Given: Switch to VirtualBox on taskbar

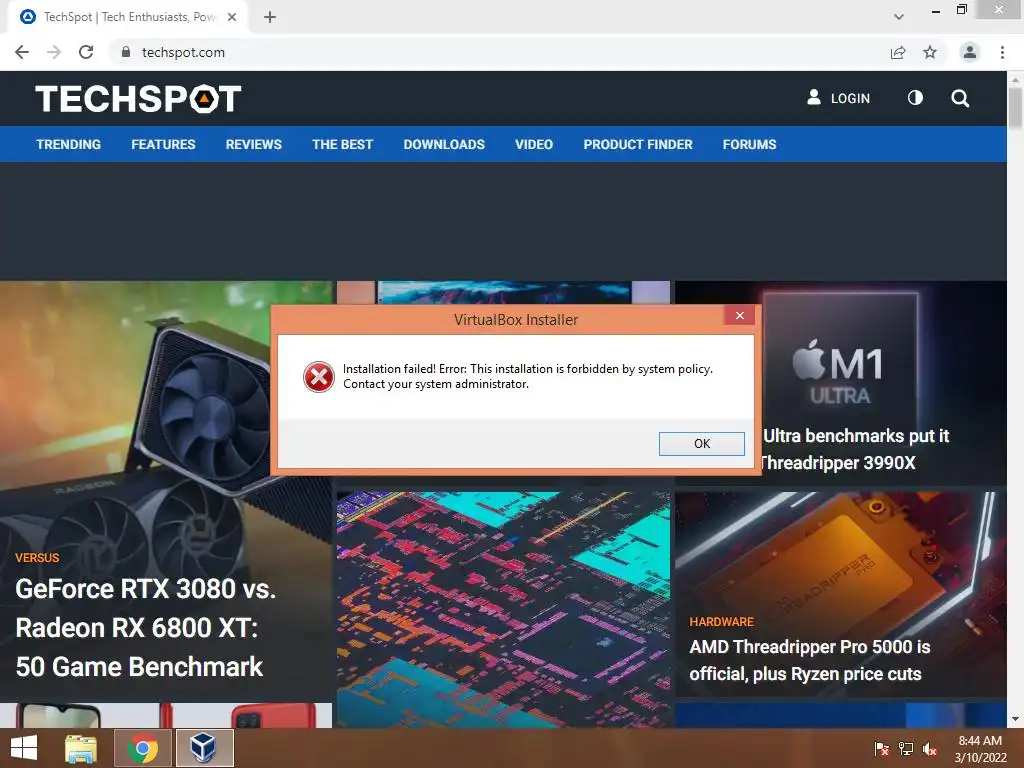Looking at the screenshot, I should (x=204, y=748).
